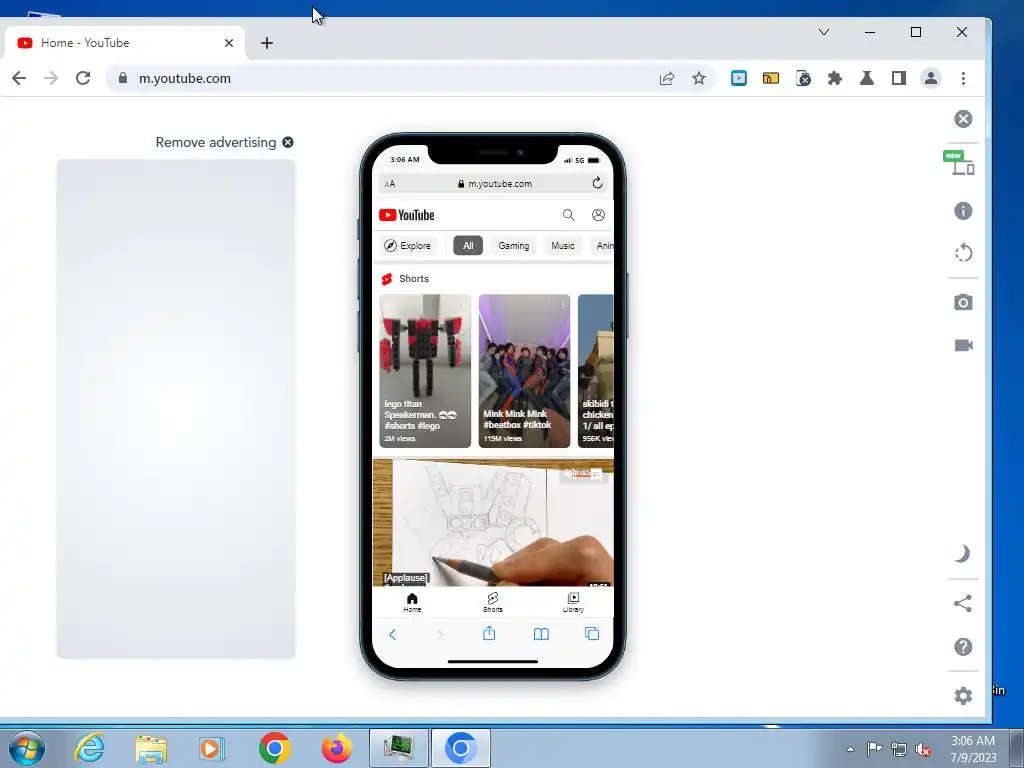The width and height of the screenshot is (1024, 768).
Task: Open the lego titan Speakerman short
Action: point(425,371)
